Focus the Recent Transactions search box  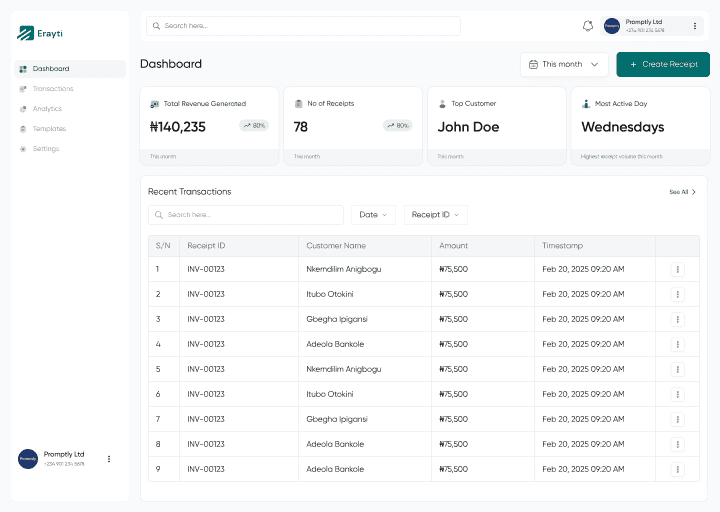[x=245, y=215]
